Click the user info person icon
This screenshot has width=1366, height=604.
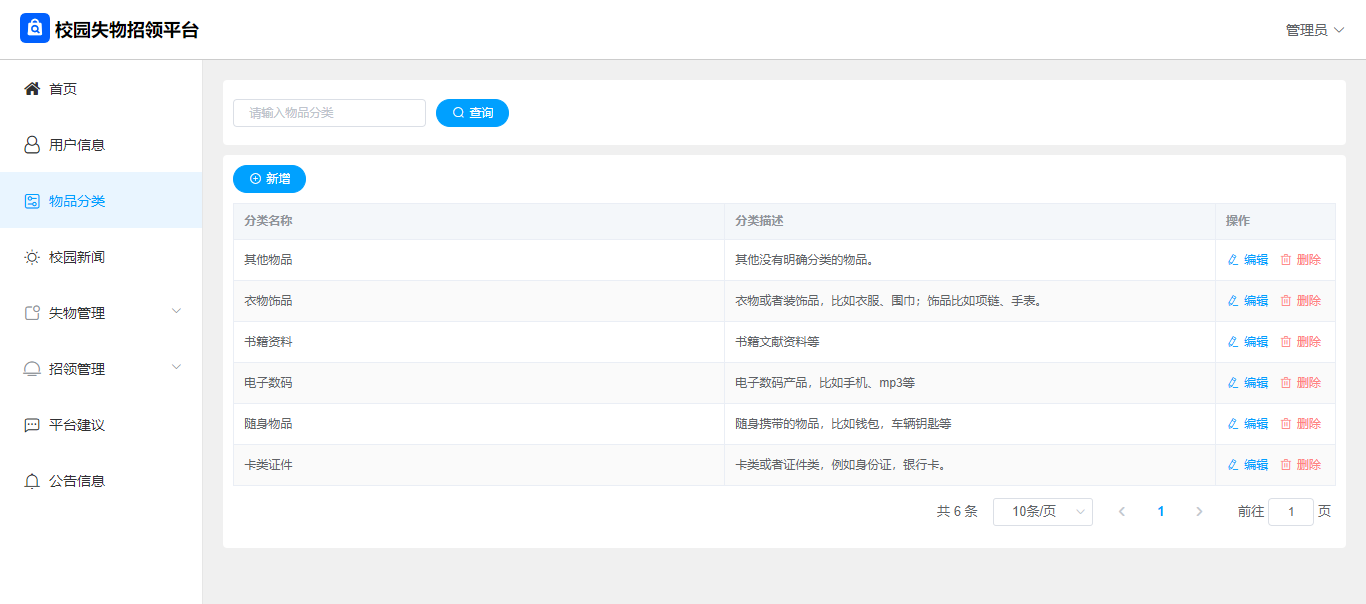[x=32, y=145]
